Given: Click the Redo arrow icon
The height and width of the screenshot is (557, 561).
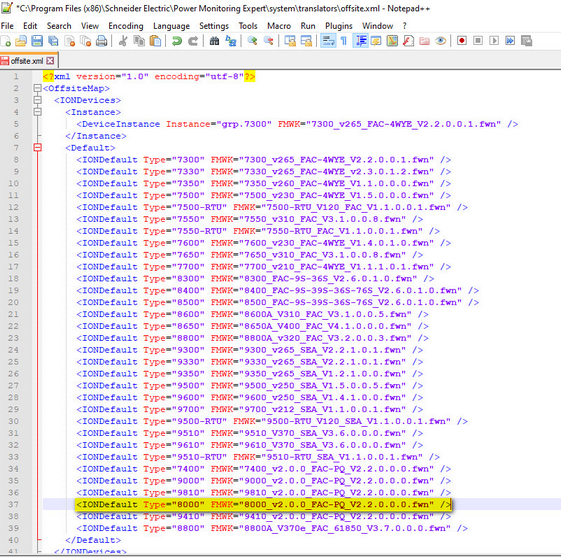Looking at the screenshot, I should [x=193, y=41].
